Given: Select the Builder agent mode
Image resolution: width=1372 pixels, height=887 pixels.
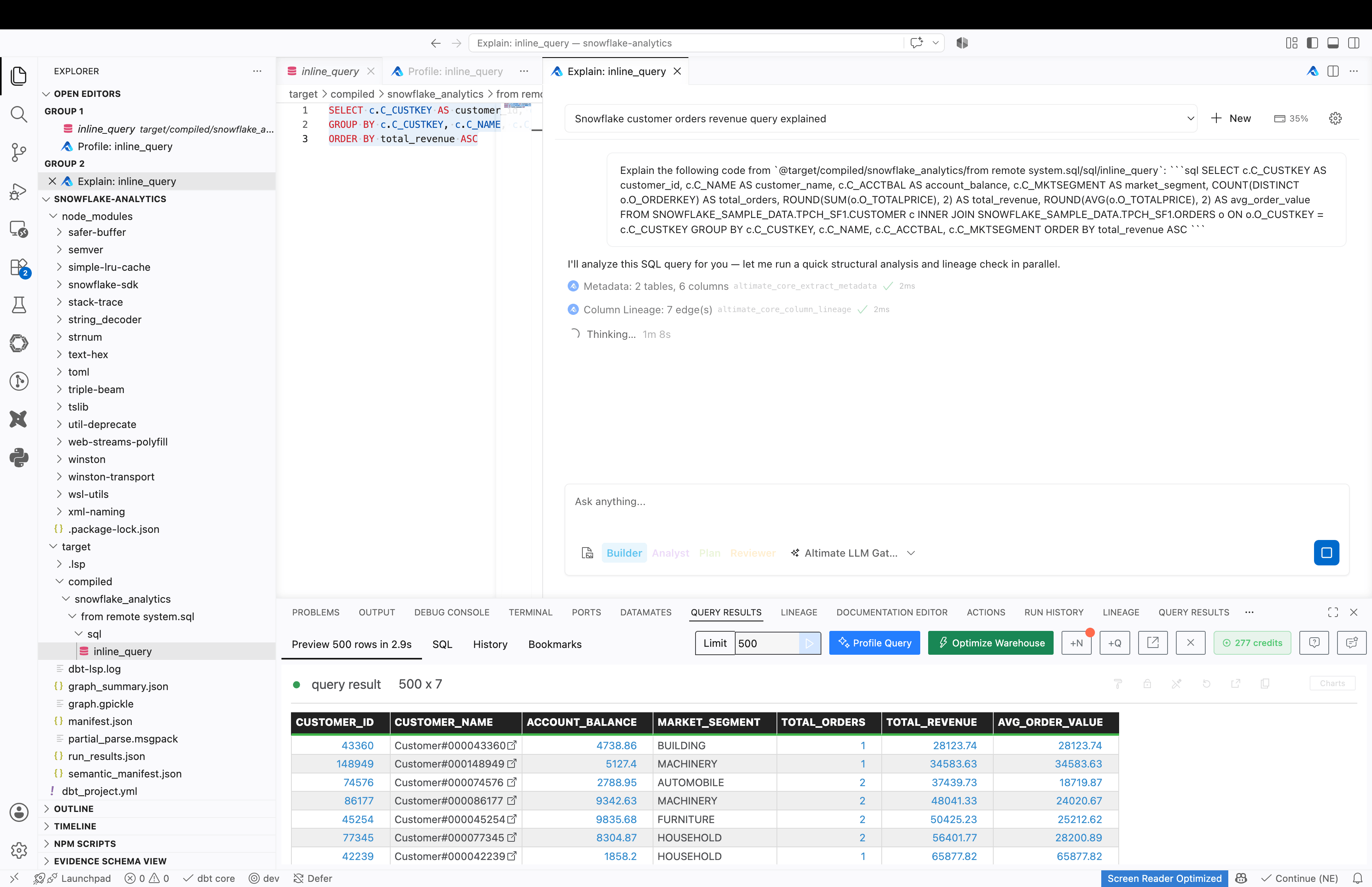Looking at the screenshot, I should click(x=624, y=553).
